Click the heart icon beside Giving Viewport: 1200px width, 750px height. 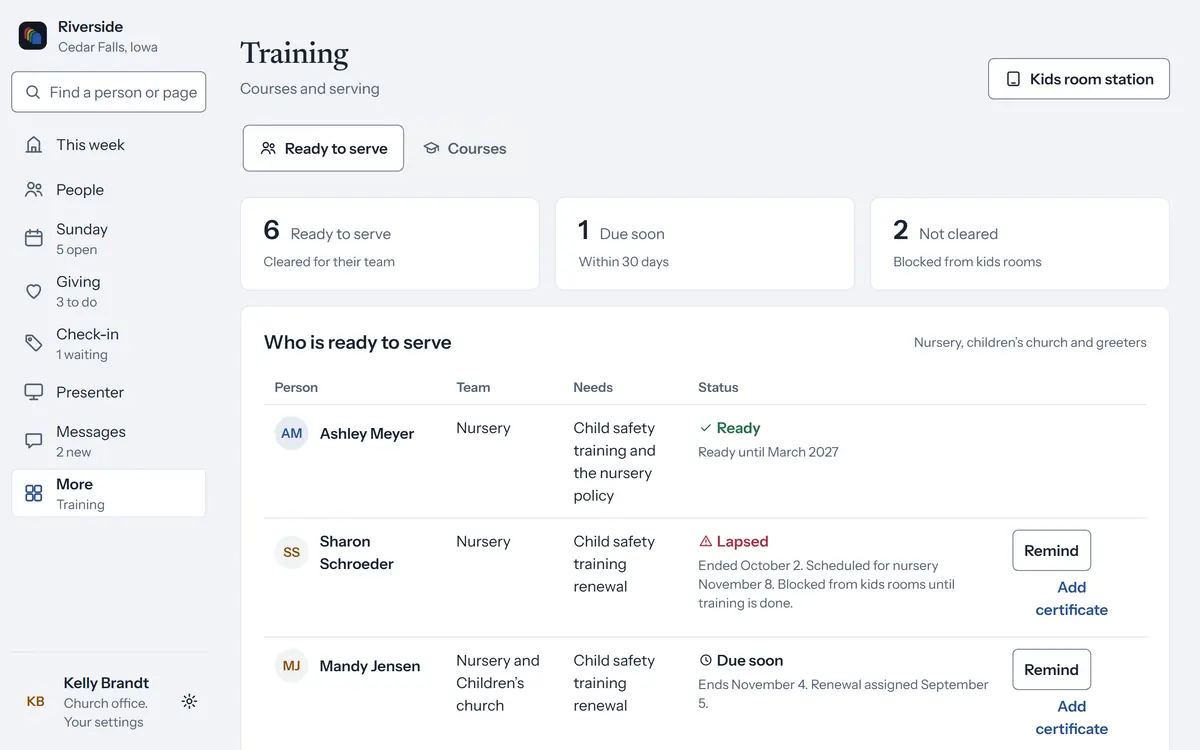click(34, 291)
